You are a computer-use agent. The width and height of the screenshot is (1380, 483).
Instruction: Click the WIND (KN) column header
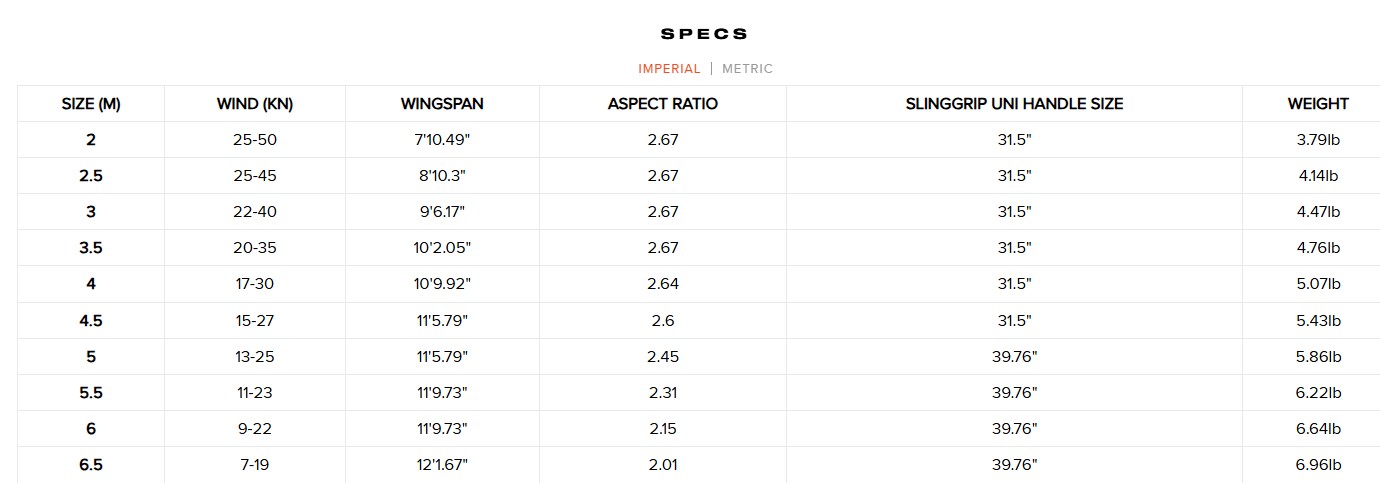coord(255,104)
